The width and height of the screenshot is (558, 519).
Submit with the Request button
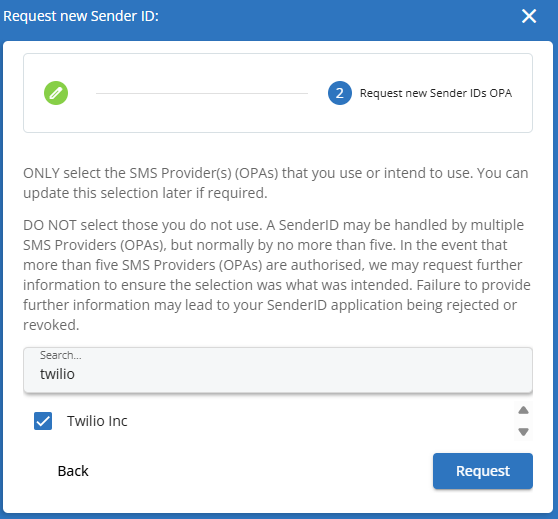483,471
